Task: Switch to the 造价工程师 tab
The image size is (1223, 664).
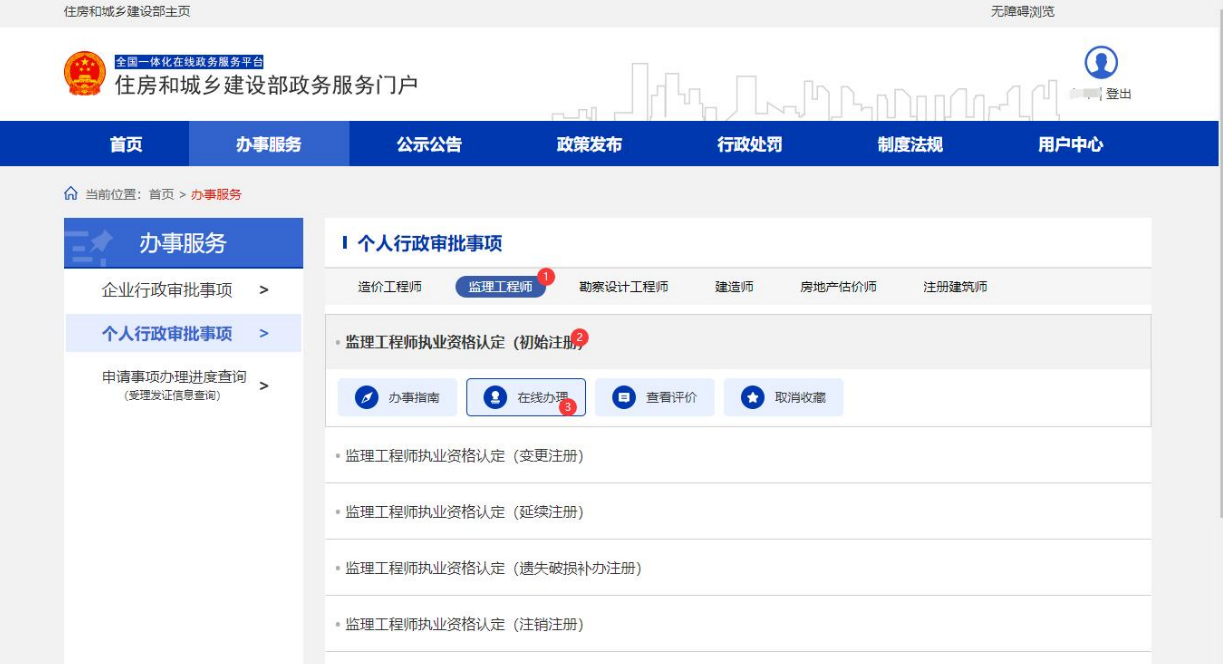Action: coord(390,287)
